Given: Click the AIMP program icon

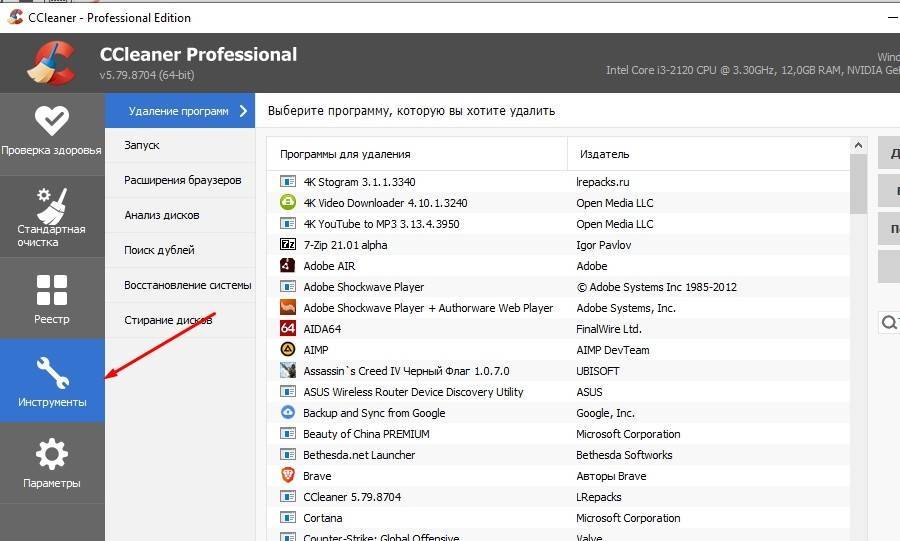Looking at the screenshot, I should coord(288,350).
